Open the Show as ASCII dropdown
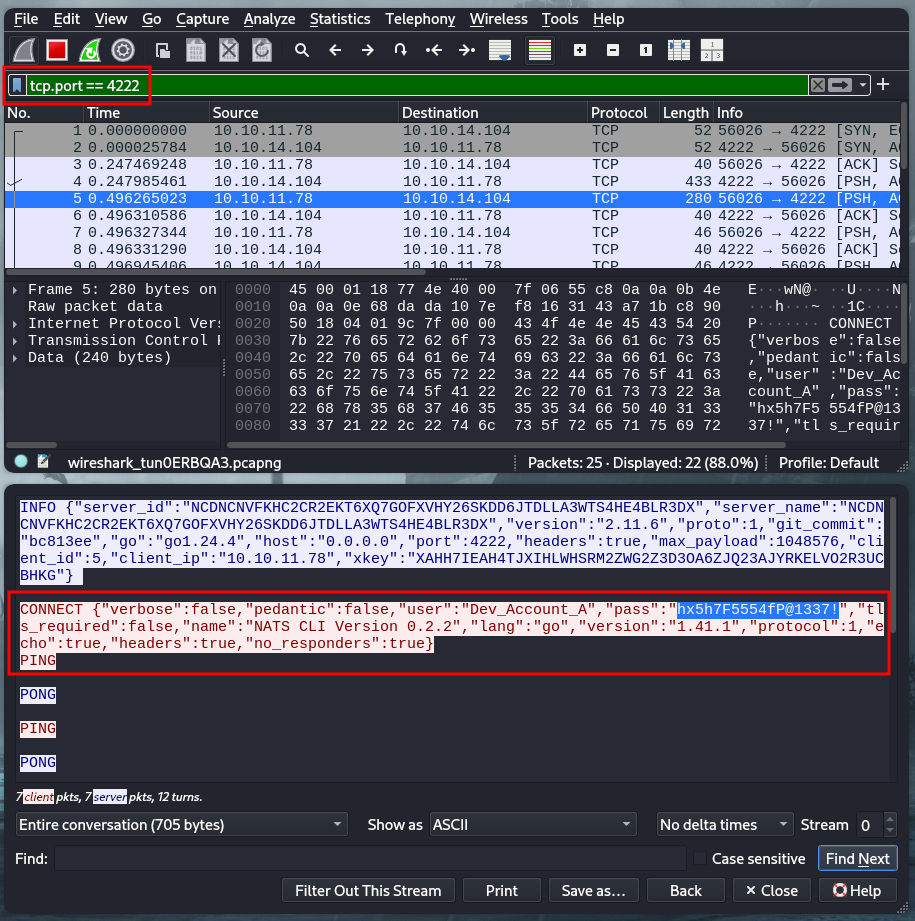 [x=532, y=825]
